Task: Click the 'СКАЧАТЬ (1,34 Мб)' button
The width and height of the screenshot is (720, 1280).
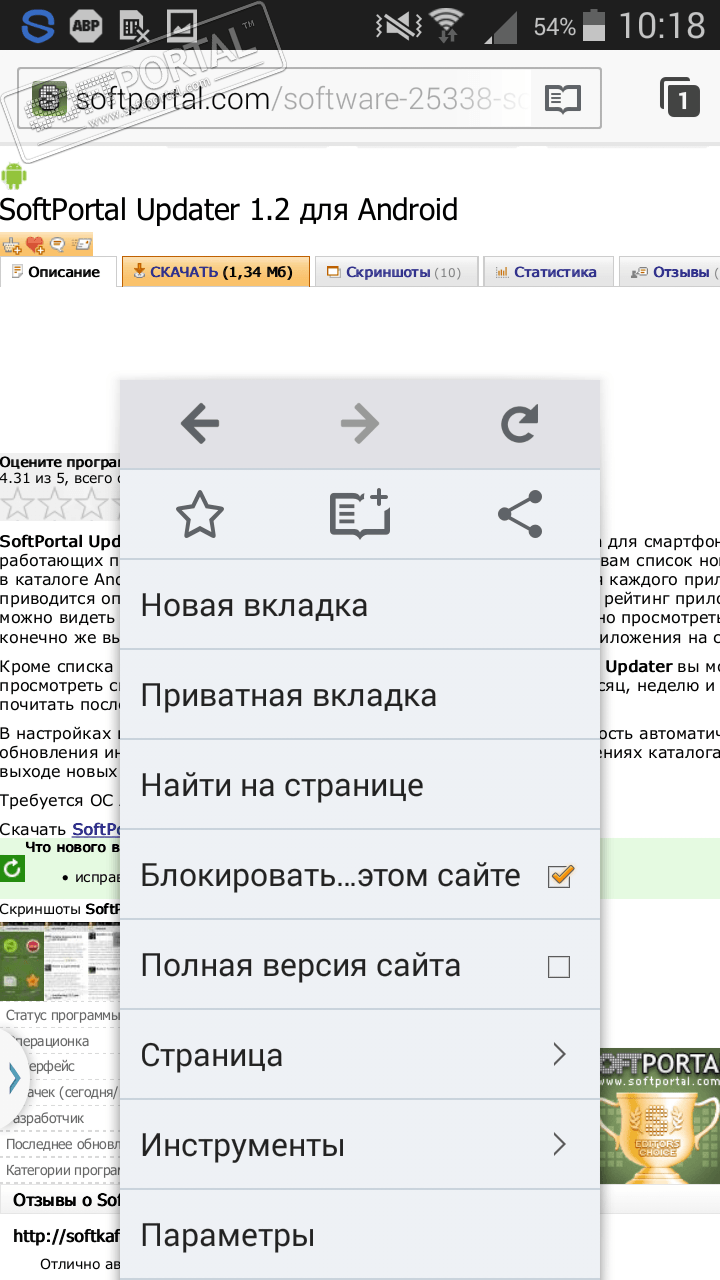Action: 214,272
